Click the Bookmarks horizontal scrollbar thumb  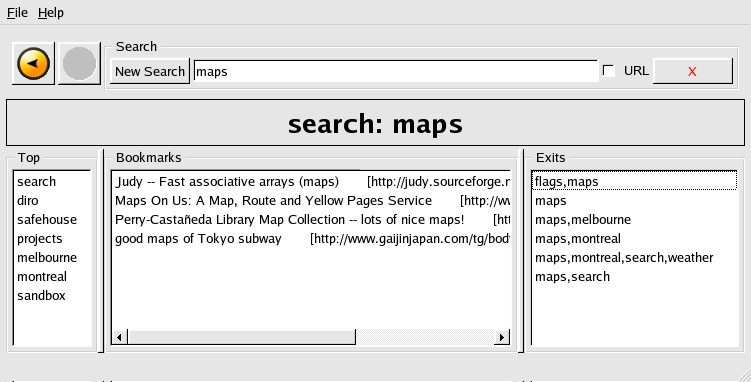pos(241,337)
